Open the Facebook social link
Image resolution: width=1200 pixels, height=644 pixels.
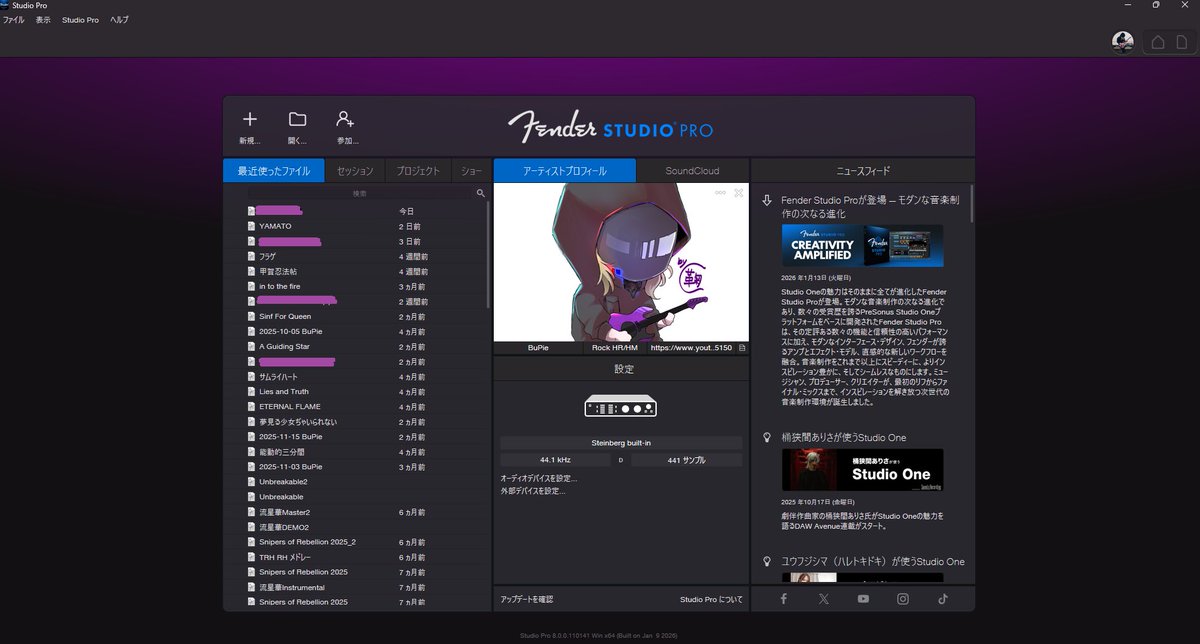pyautogui.click(x=783, y=599)
